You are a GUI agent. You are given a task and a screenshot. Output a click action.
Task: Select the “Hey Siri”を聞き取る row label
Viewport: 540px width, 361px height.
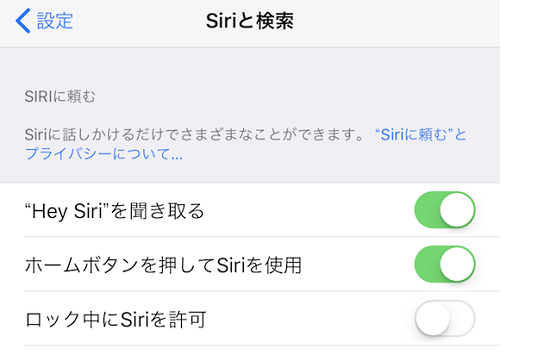tap(115, 211)
